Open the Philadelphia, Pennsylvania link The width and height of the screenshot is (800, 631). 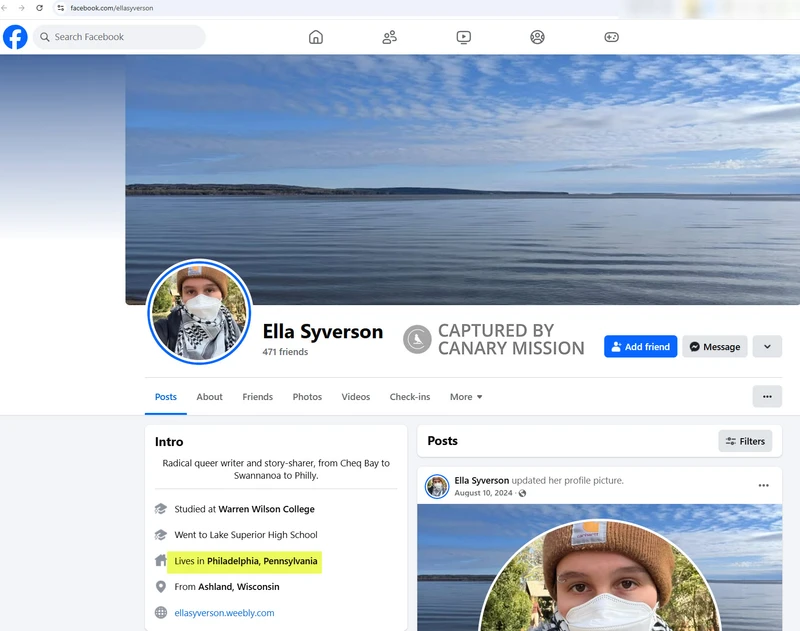click(262, 561)
